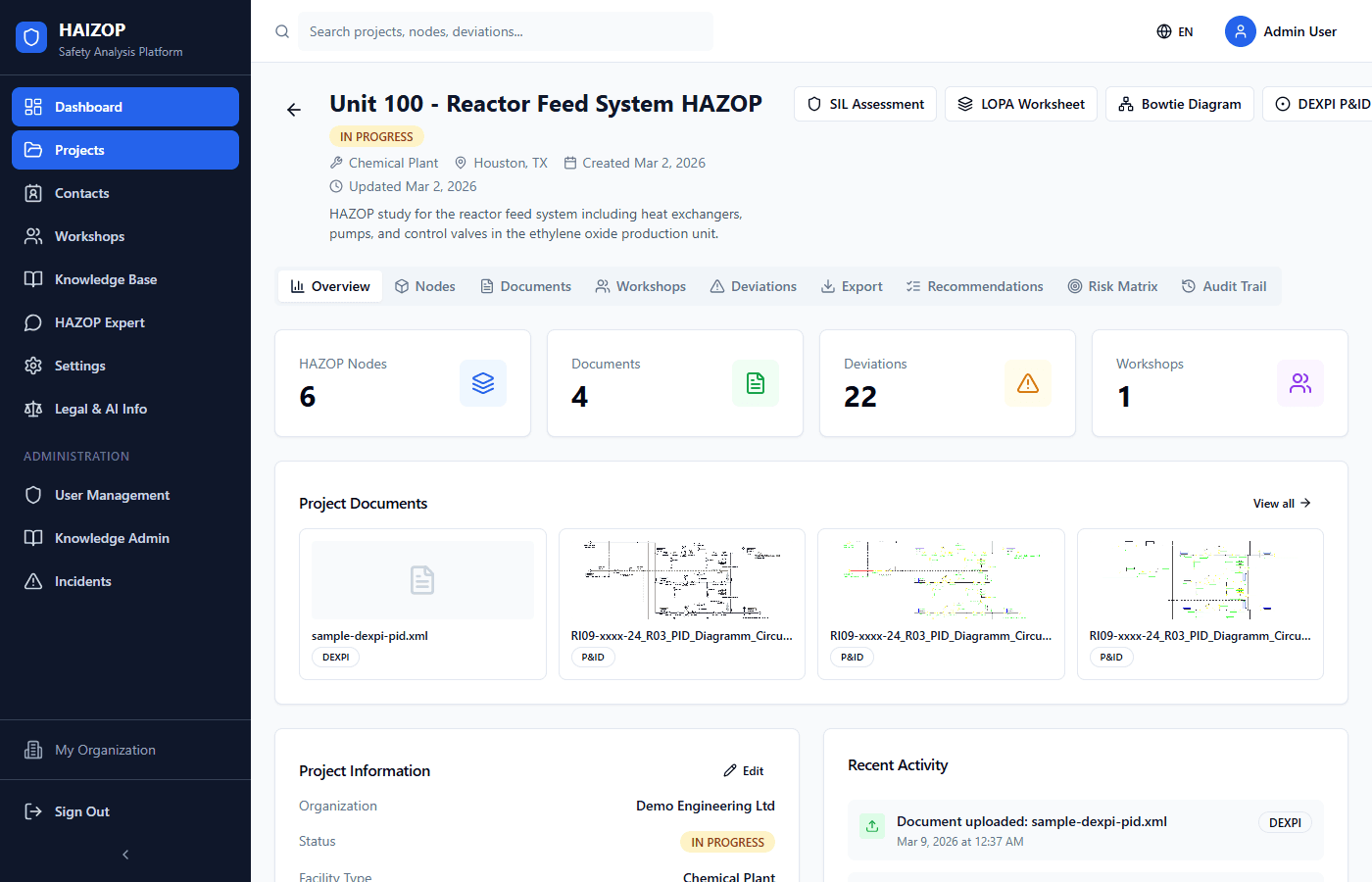Collapse the sidebar with the chevron
Screen dimensions: 1372x882
click(125, 855)
